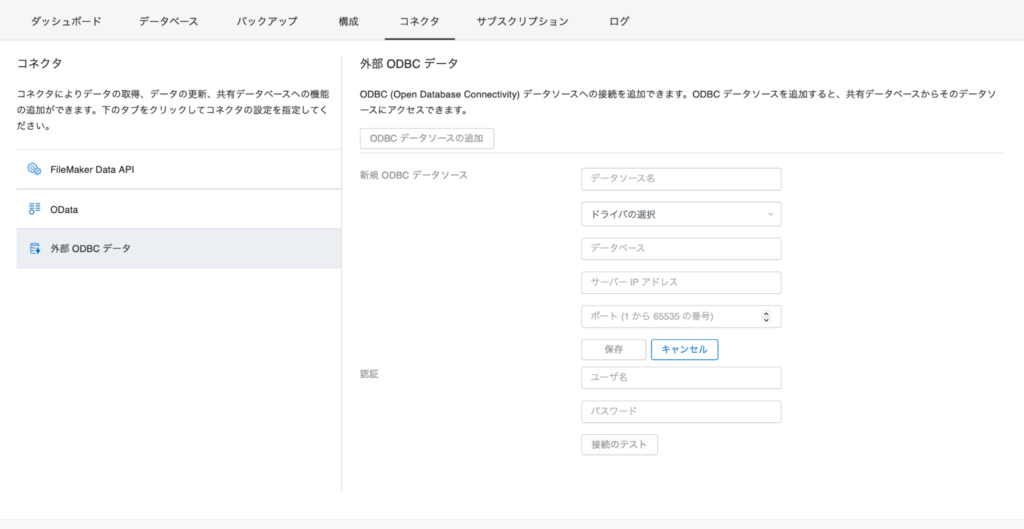Go to the バックアップ tab
The width and height of the screenshot is (1024, 529).
[266, 21]
